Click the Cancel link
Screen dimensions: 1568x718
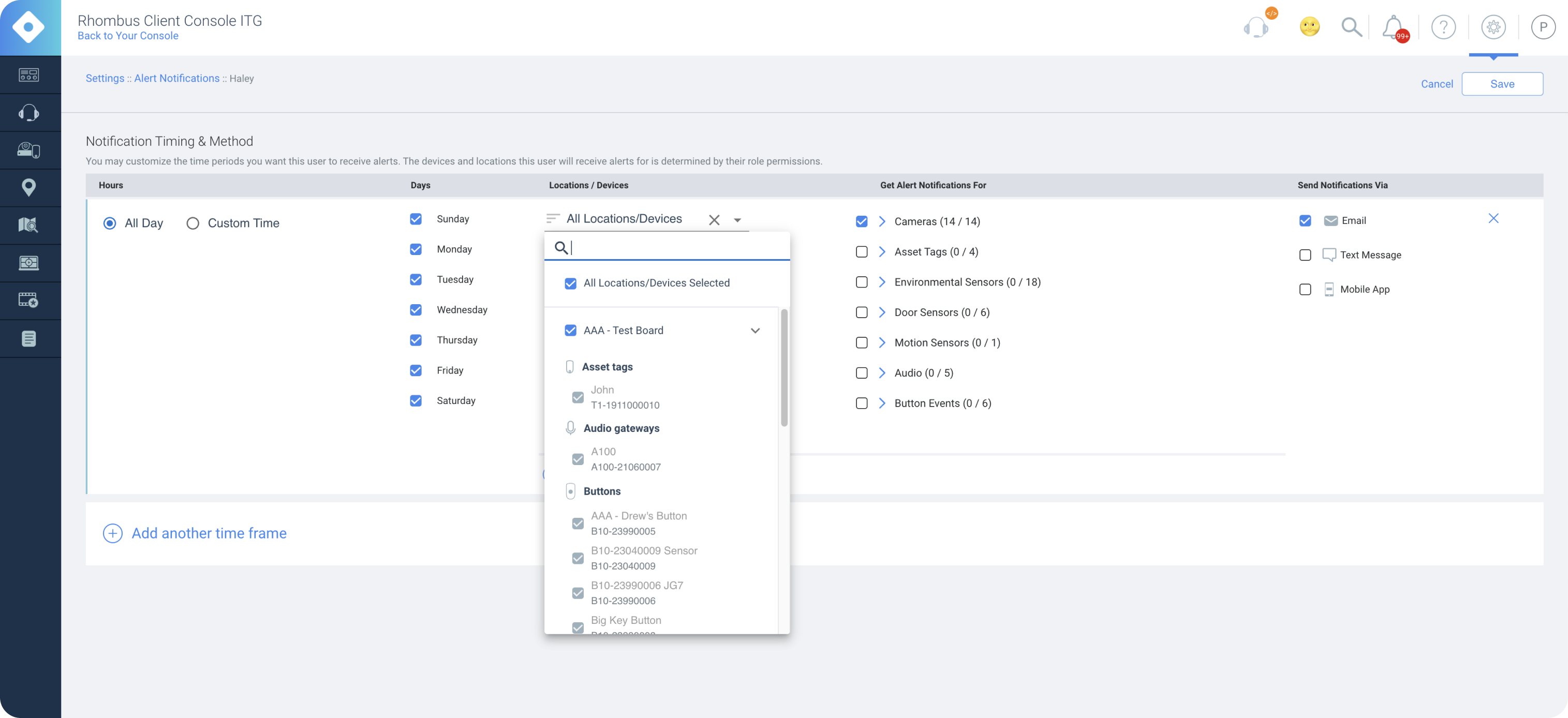(1436, 84)
